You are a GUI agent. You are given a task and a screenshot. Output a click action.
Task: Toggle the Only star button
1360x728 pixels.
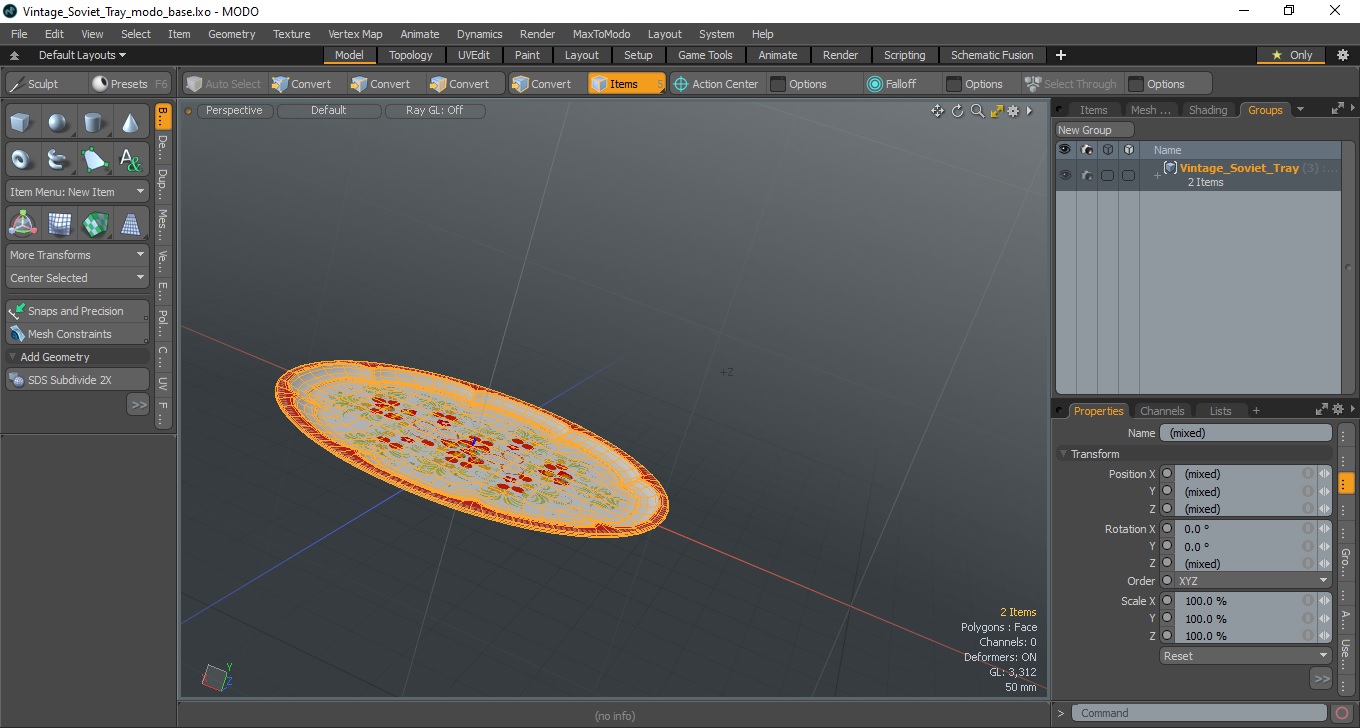tap(1292, 55)
